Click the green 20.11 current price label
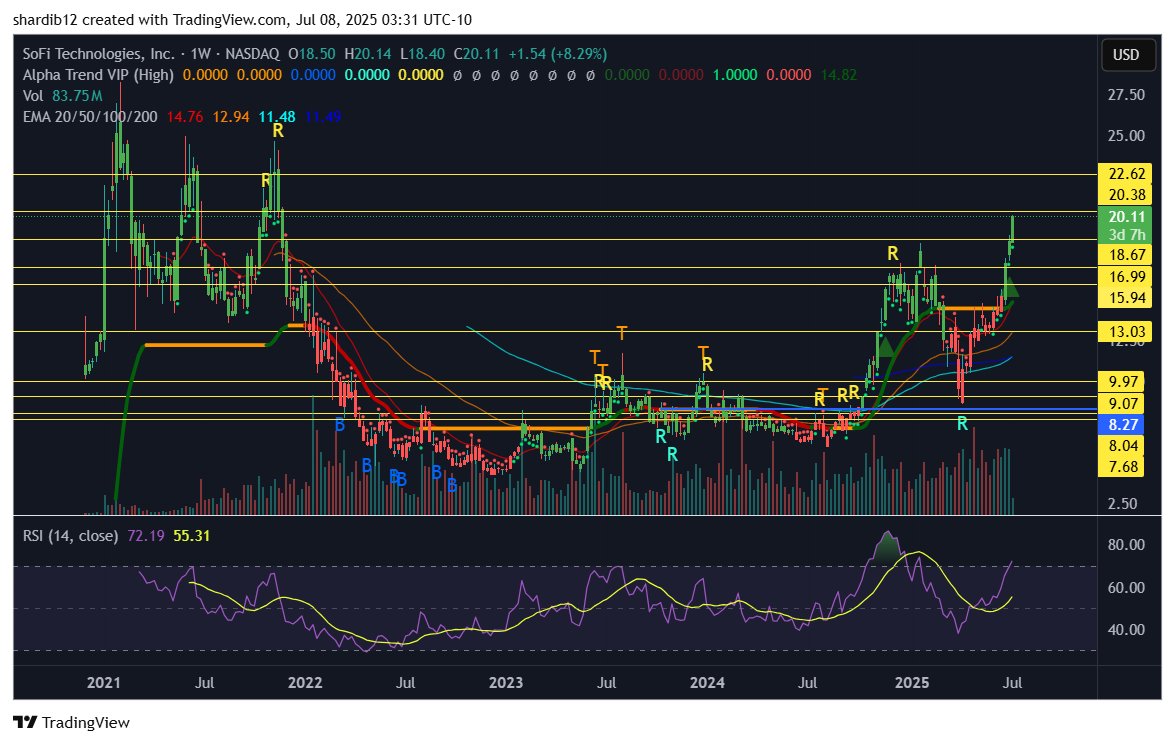This screenshot has height=744, width=1175. click(x=1127, y=217)
